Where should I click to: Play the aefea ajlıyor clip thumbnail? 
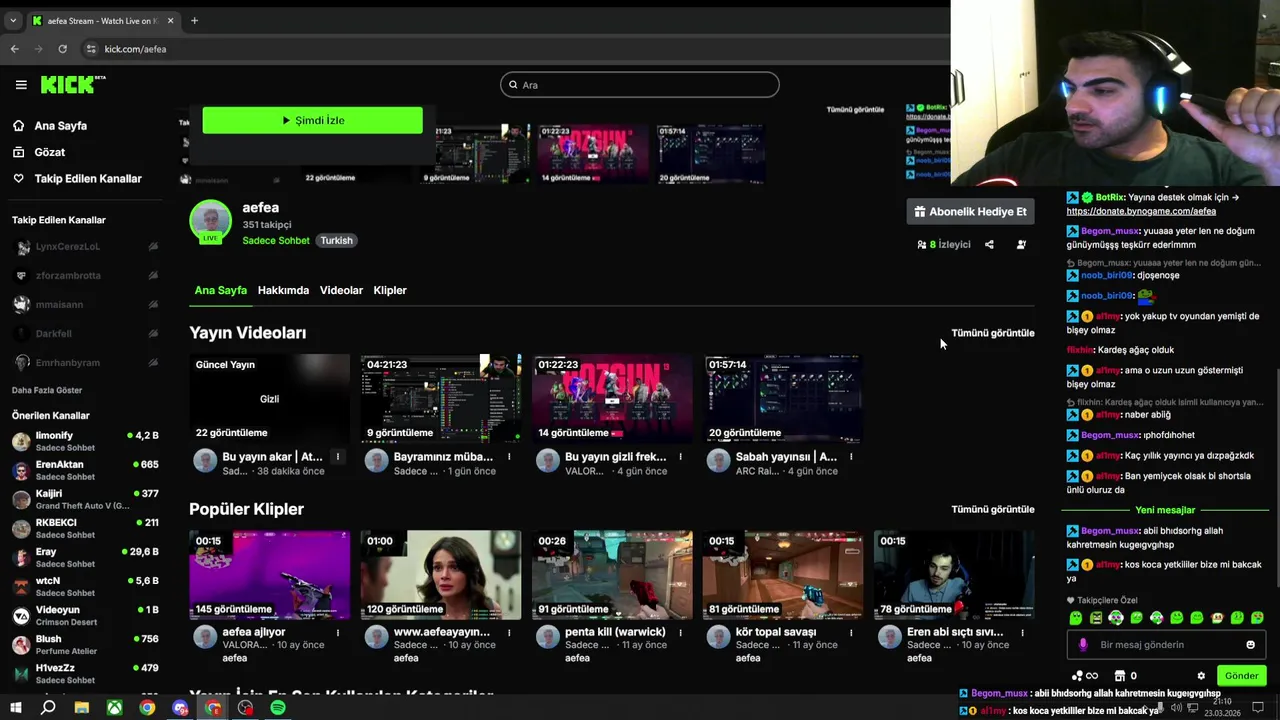270,575
